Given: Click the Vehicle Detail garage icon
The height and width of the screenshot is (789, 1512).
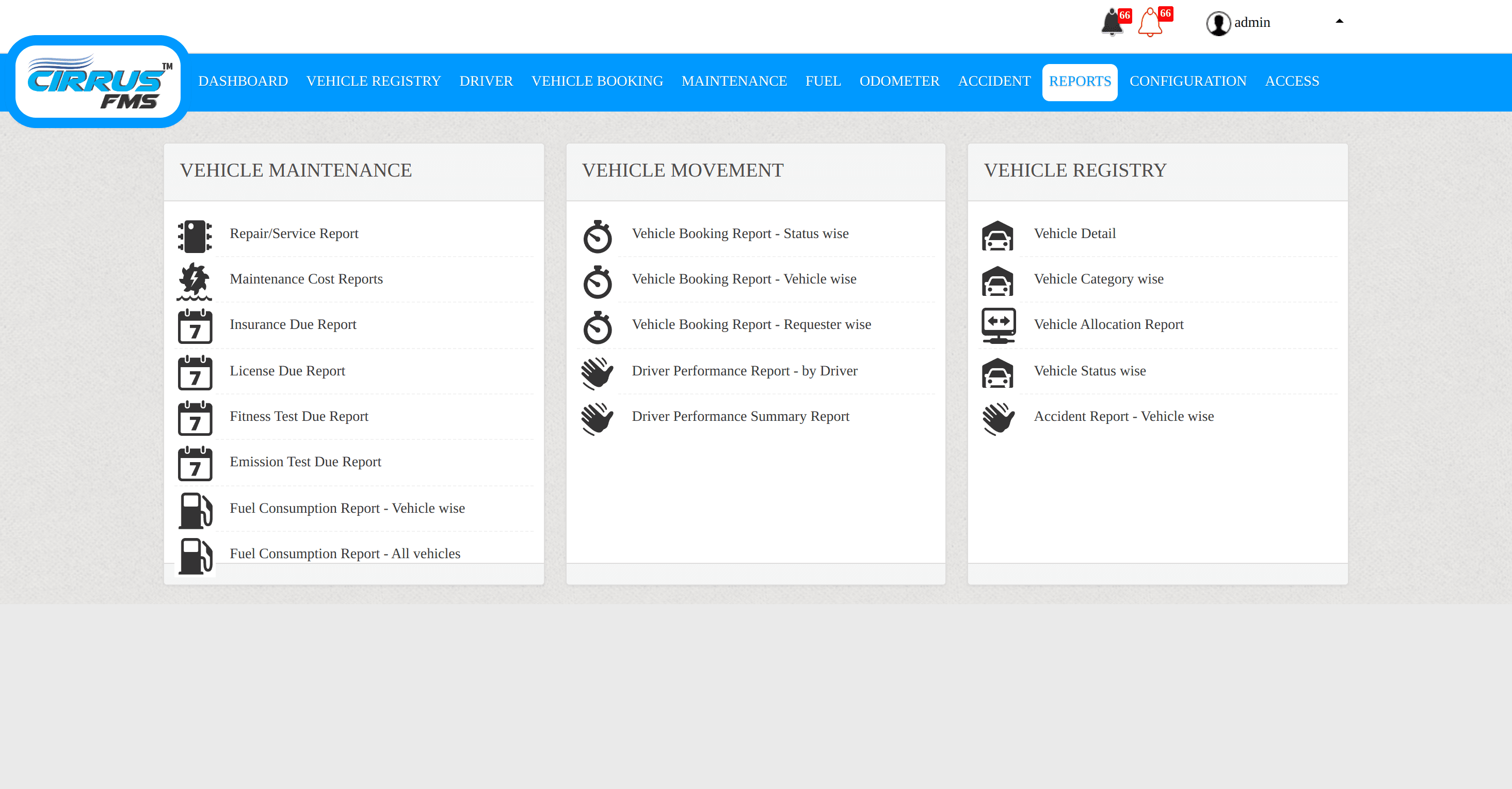Looking at the screenshot, I should click(998, 235).
